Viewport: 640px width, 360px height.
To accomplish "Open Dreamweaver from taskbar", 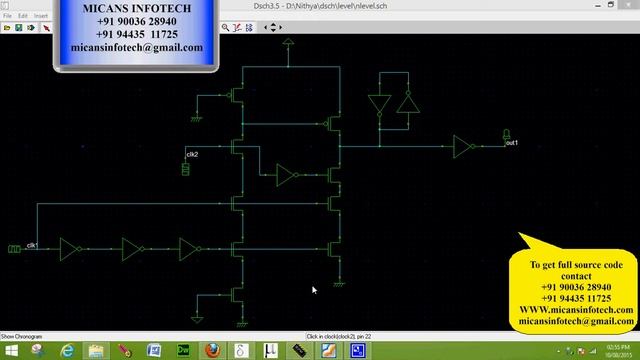I will (183, 351).
